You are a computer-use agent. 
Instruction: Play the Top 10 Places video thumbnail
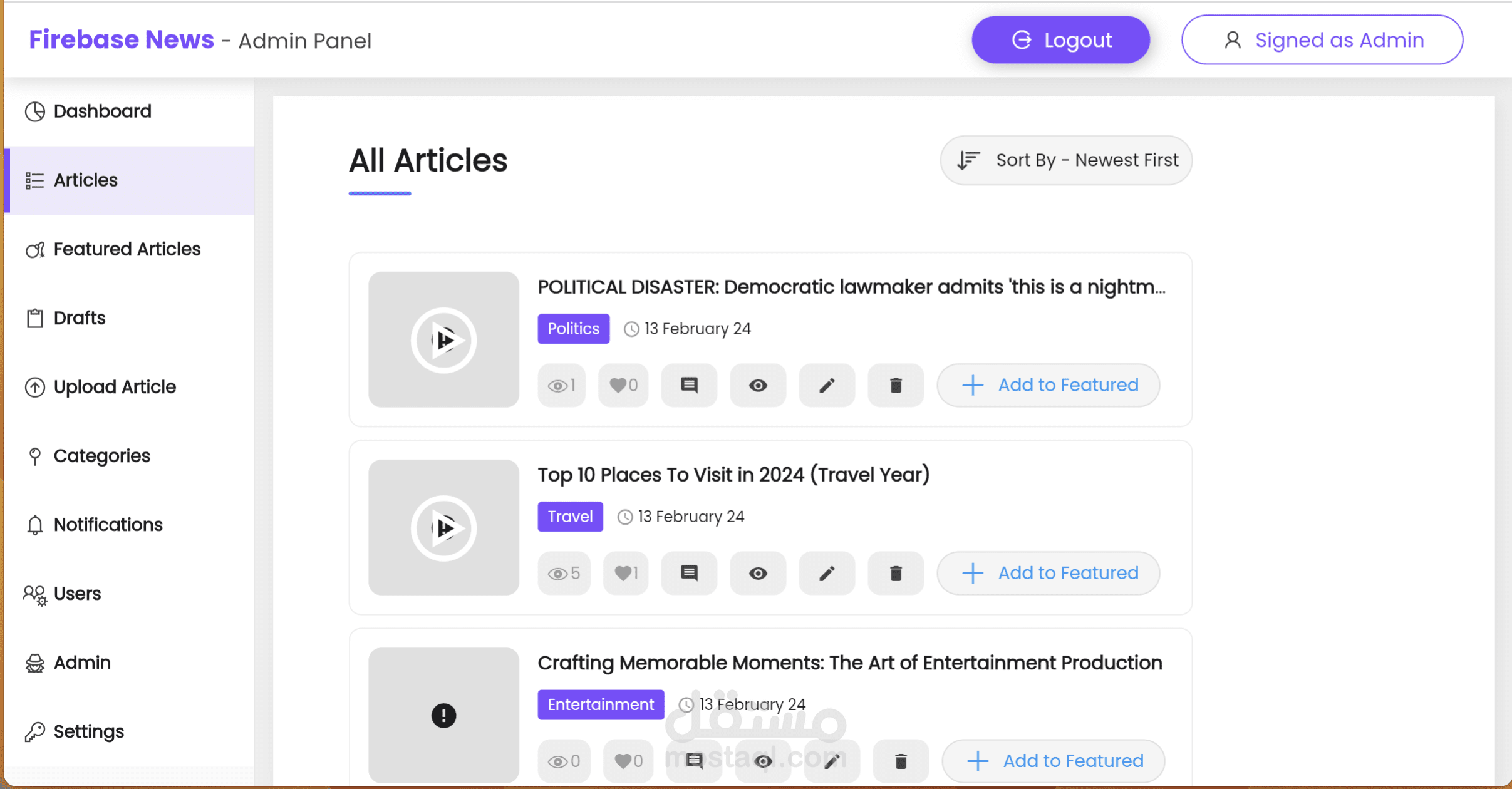tap(443, 528)
